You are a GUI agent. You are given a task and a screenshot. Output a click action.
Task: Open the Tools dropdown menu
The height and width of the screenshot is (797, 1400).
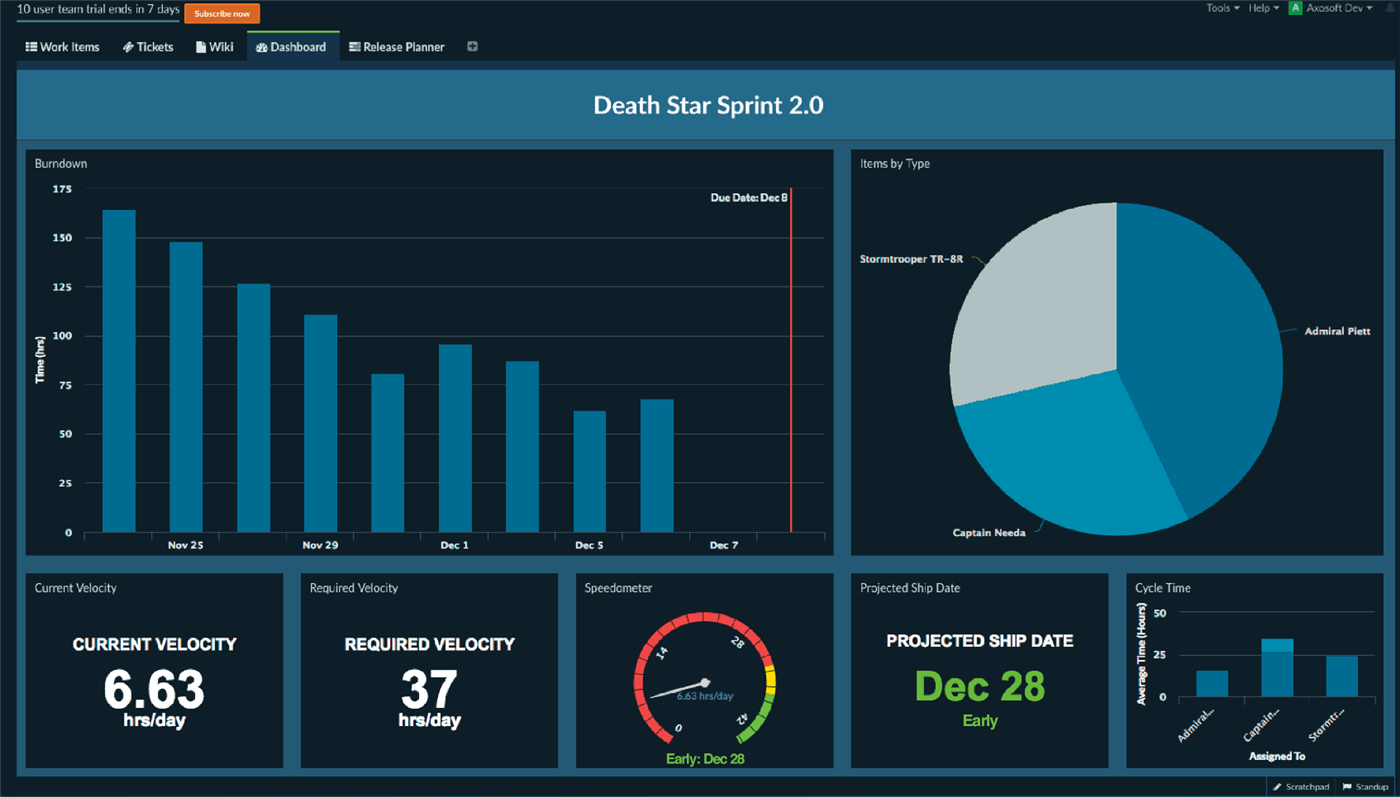coord(1222,8)
